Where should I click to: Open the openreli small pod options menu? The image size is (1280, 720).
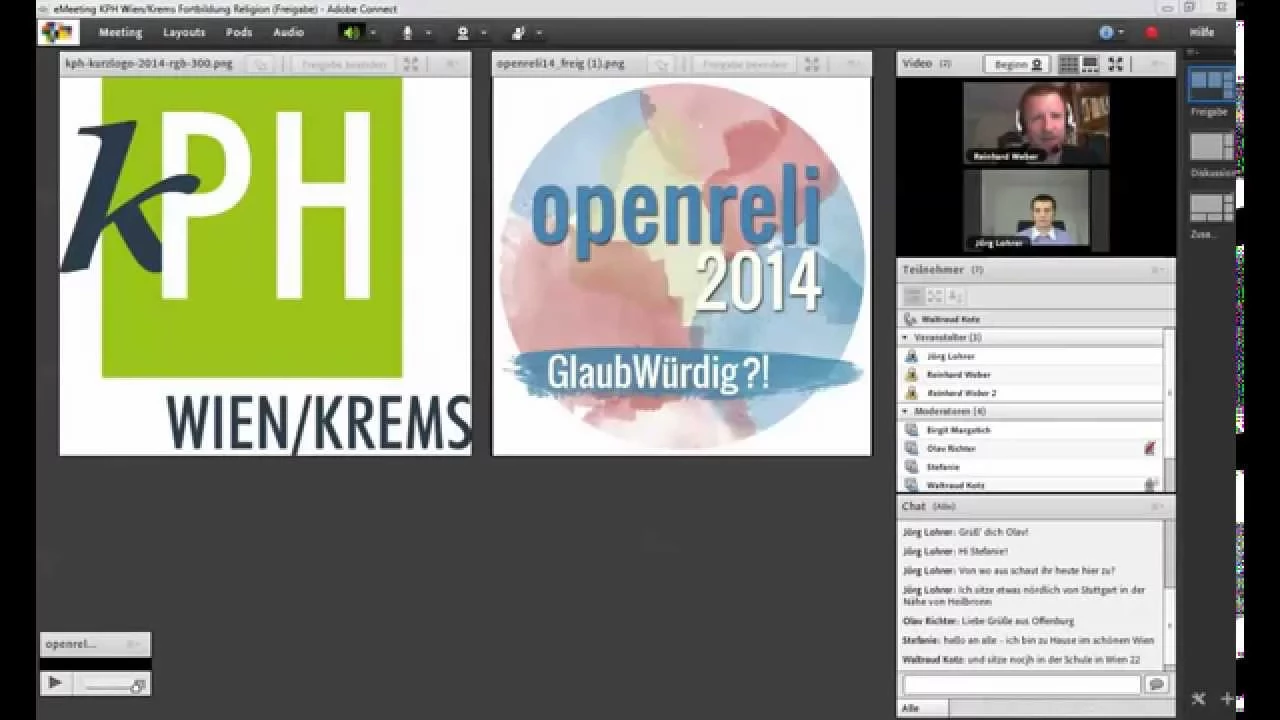click(134, 644)
